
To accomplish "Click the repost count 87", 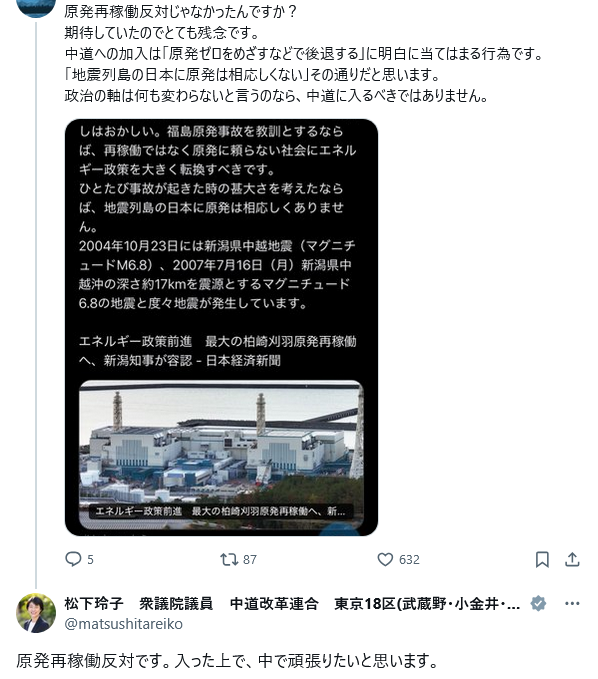I will click(249, 559).
